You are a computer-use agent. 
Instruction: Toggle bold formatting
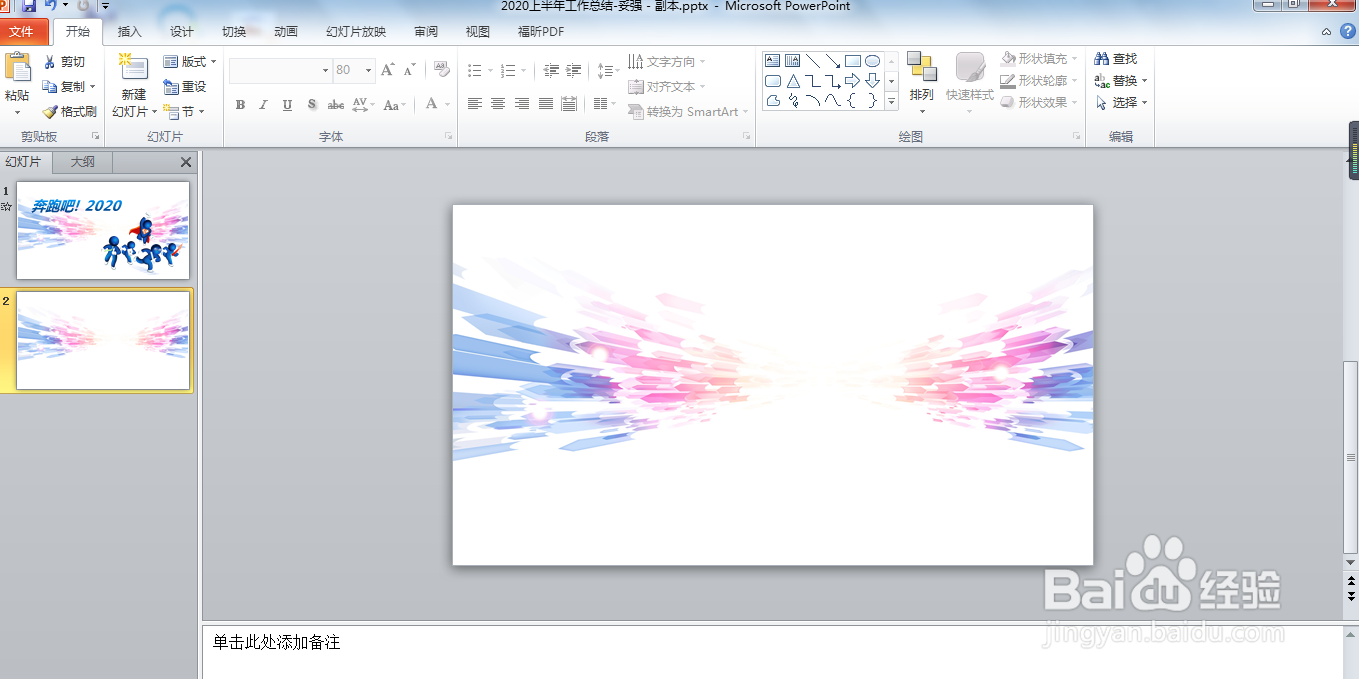[240, 104]
